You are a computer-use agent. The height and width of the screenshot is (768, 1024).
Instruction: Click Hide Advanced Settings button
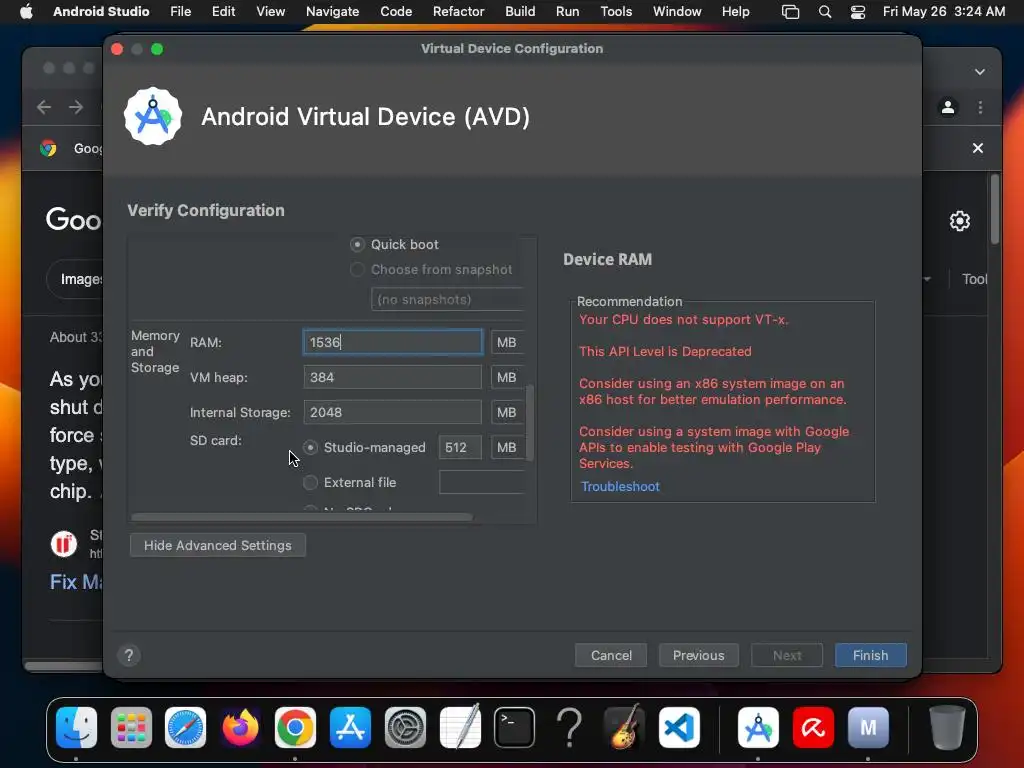217,545
